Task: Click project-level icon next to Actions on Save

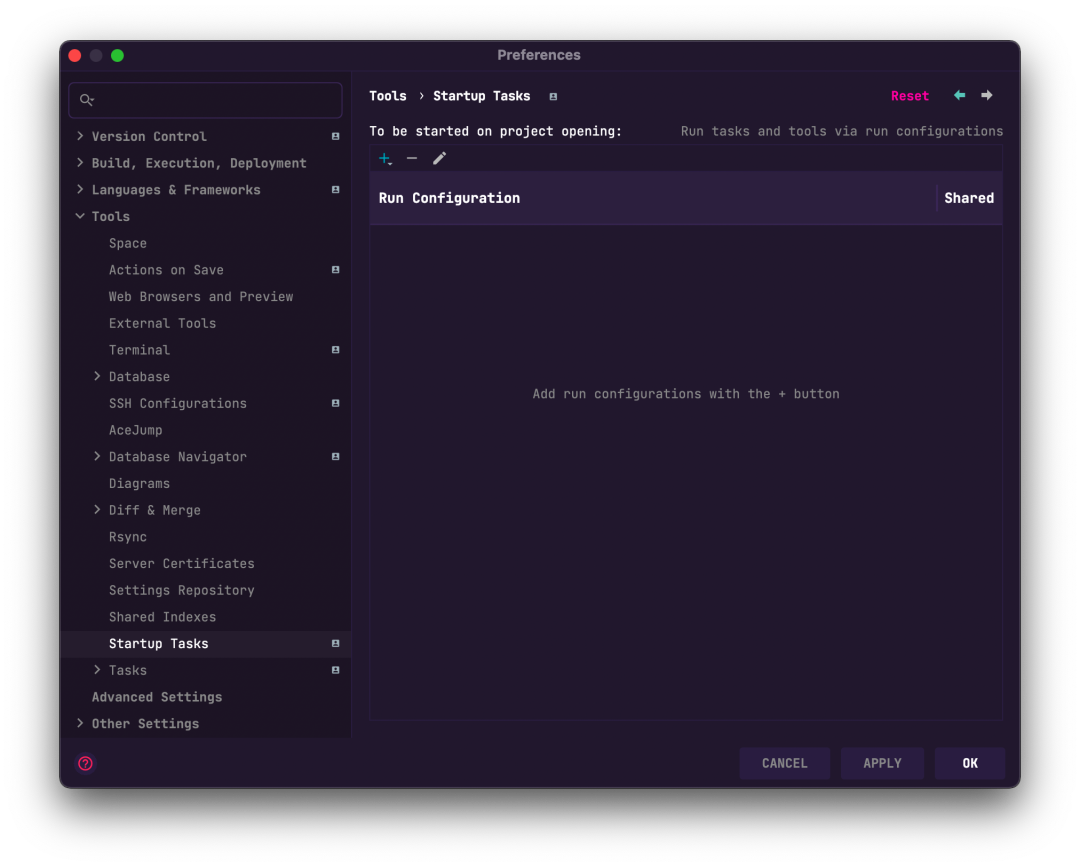Action: coord(335,270)
